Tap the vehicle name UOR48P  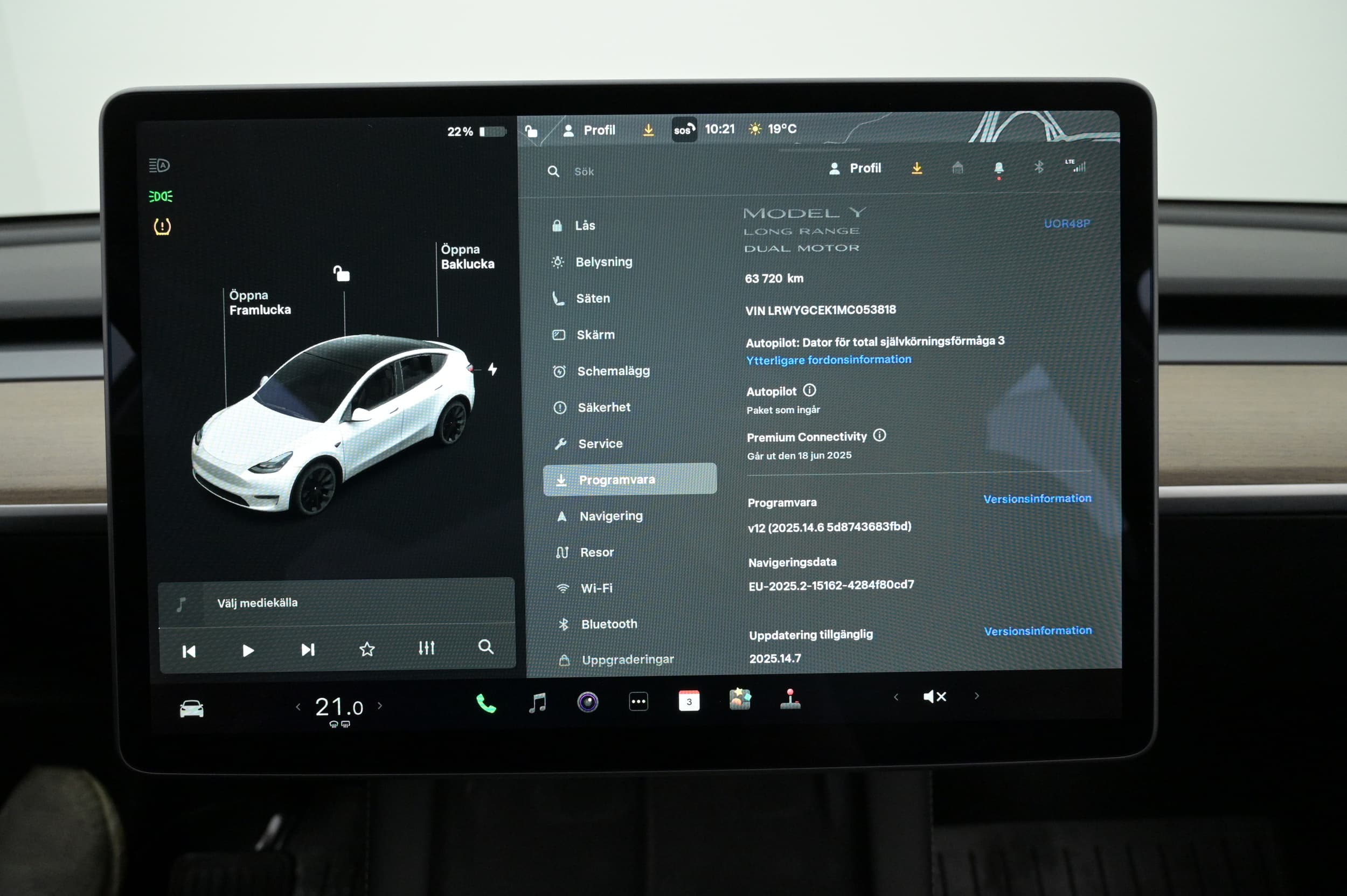[1067, 224]
